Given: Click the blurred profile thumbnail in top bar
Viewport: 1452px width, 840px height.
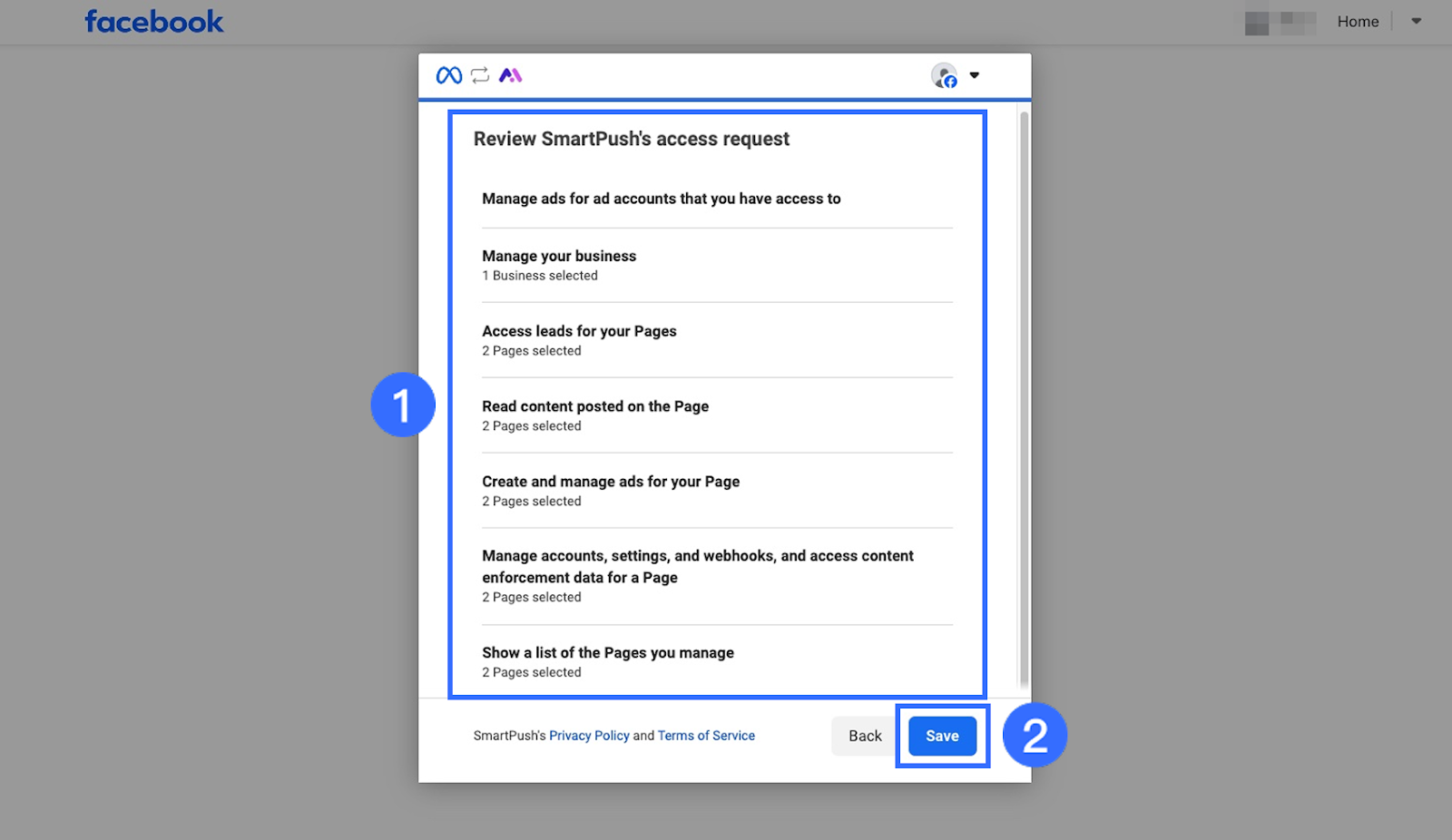Looking at the screenshot, I should point(1280,23).
